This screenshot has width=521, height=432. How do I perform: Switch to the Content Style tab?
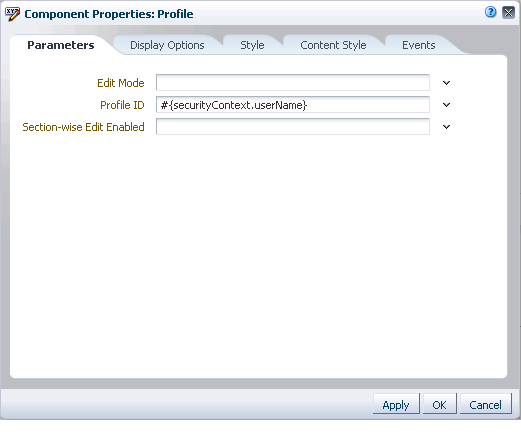click(x=333, y=45)
